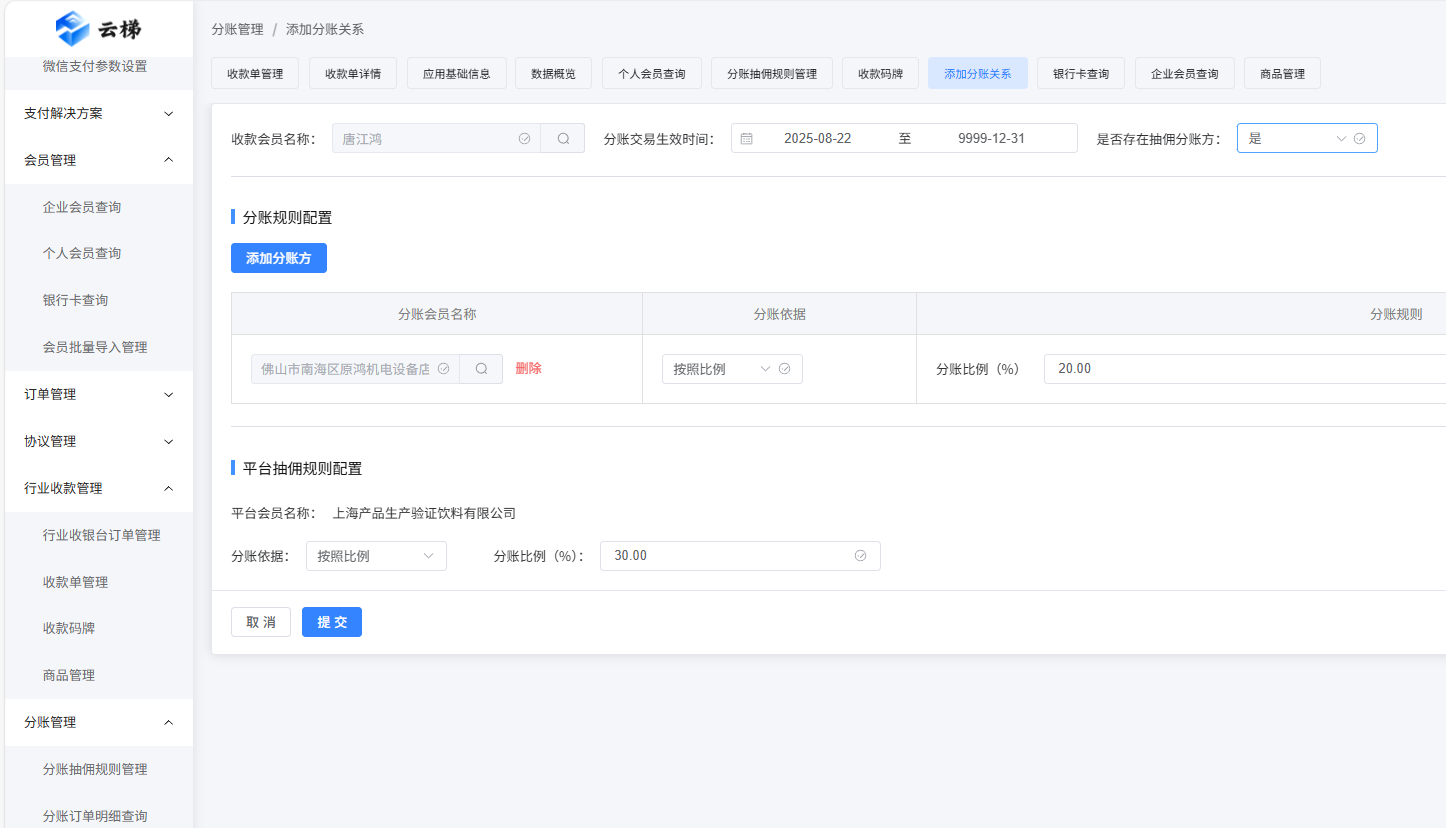Click the 添加分账方 button
Viewport: 1446px width, 828px height.
[x=278, y=258]
